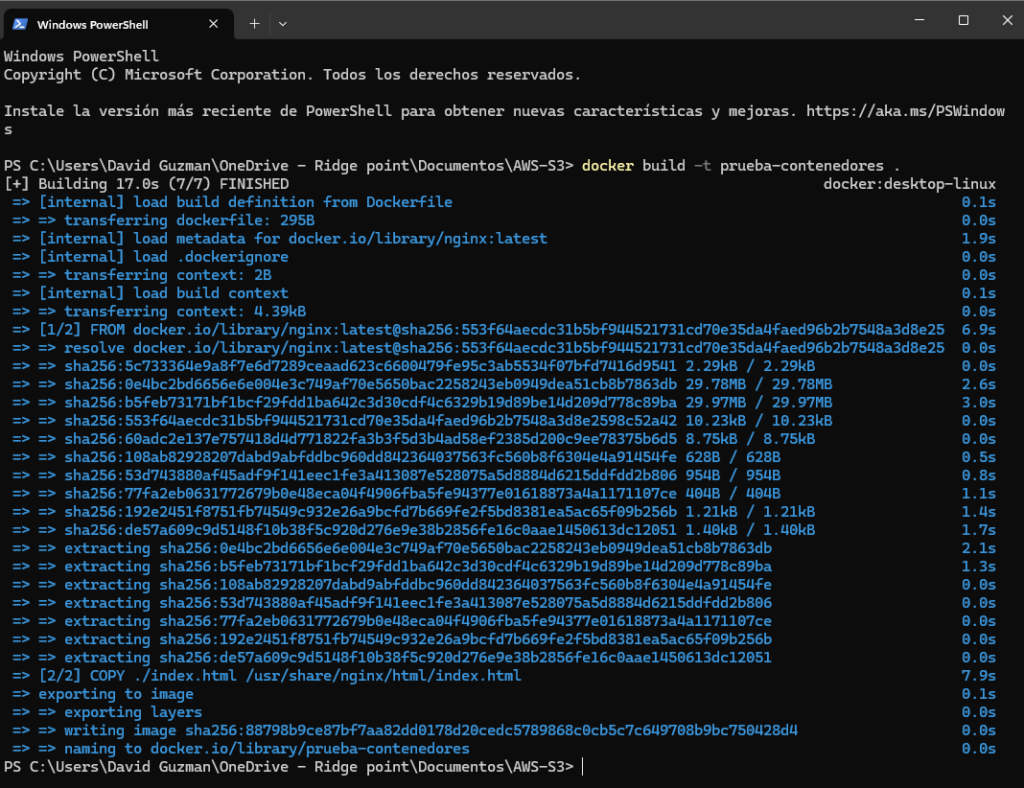The width and height of the screenshot is (1024, 788).
Task: Click the "docker:desktop-linux" builder label
Action: [x=909, y=184]
